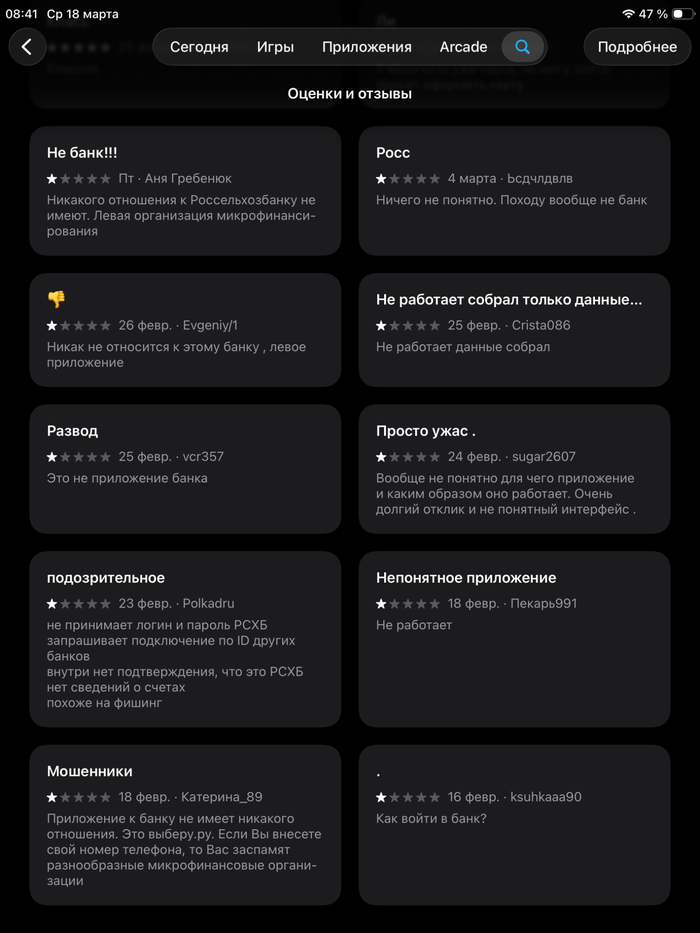The height and width of the screenshot is (933, 700).
Task: Go to the Arcade tab
Action: coord(463,47)
